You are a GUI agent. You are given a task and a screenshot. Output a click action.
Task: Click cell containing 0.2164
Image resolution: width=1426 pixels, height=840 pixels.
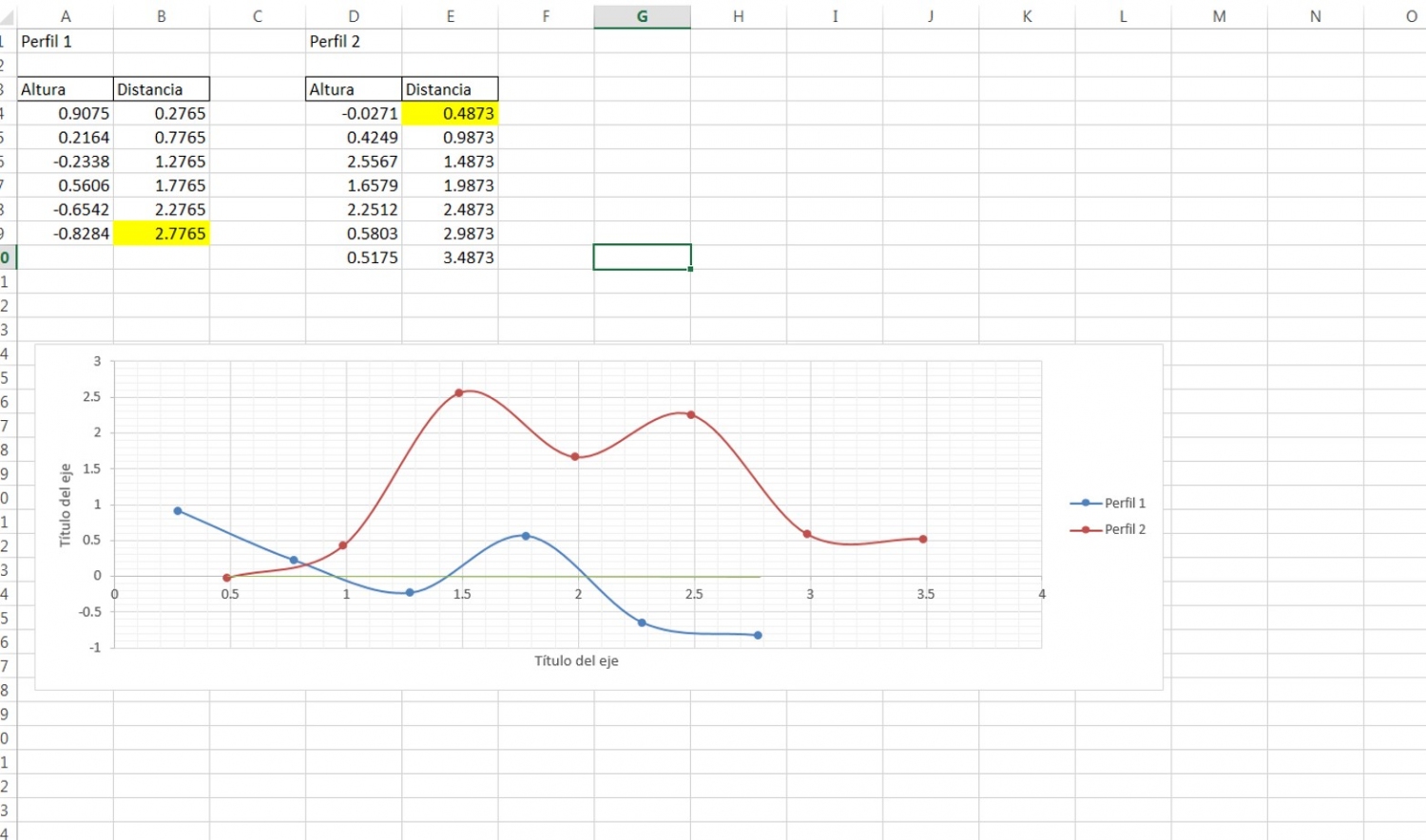pos(66,137)
